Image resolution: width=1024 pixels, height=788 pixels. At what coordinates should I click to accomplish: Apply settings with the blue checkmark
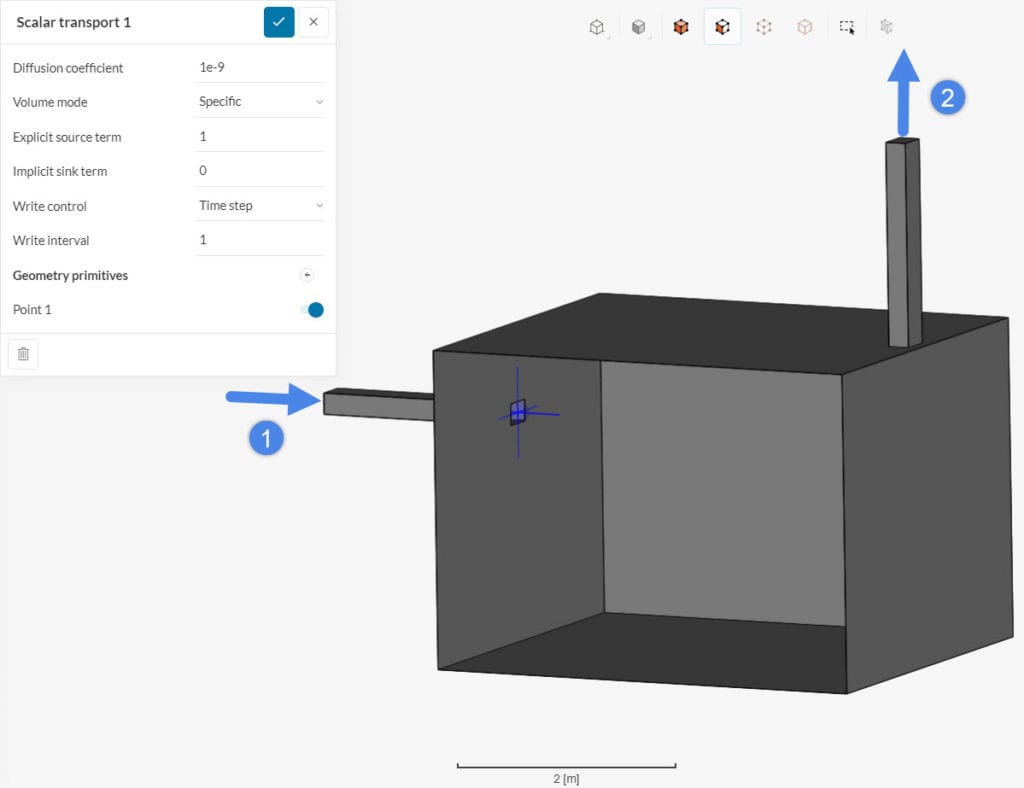pyautogui.click(x=281, y=21)
